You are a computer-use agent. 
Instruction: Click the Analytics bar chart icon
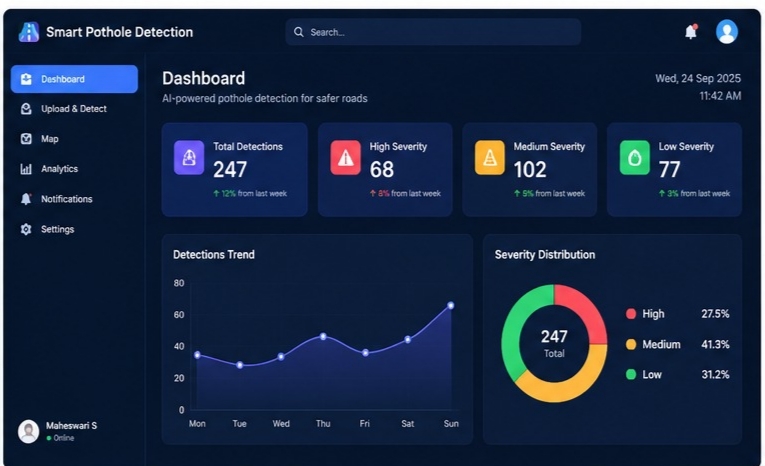[26, 169]
